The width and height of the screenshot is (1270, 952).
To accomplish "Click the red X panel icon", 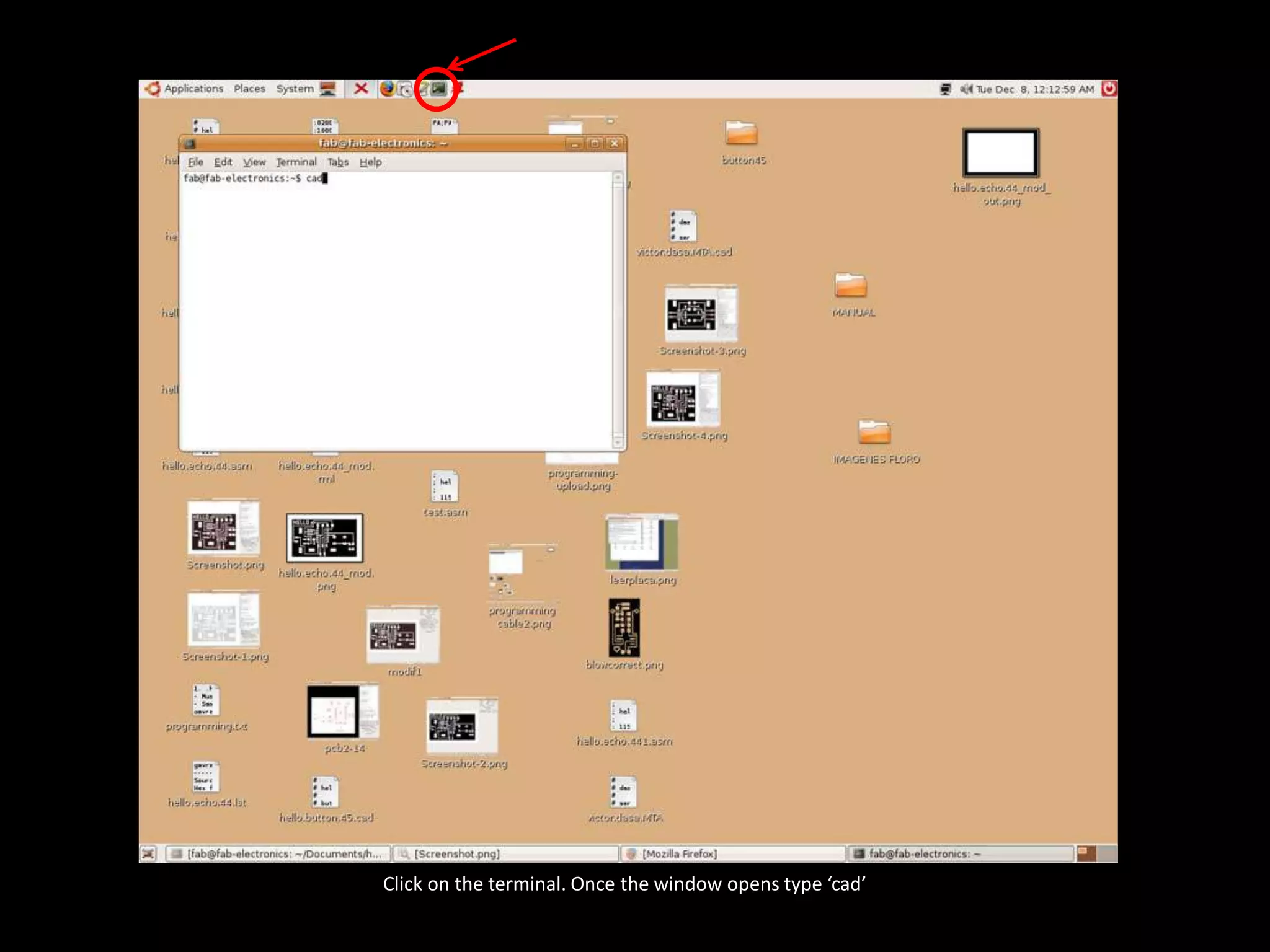I will 361,89.
